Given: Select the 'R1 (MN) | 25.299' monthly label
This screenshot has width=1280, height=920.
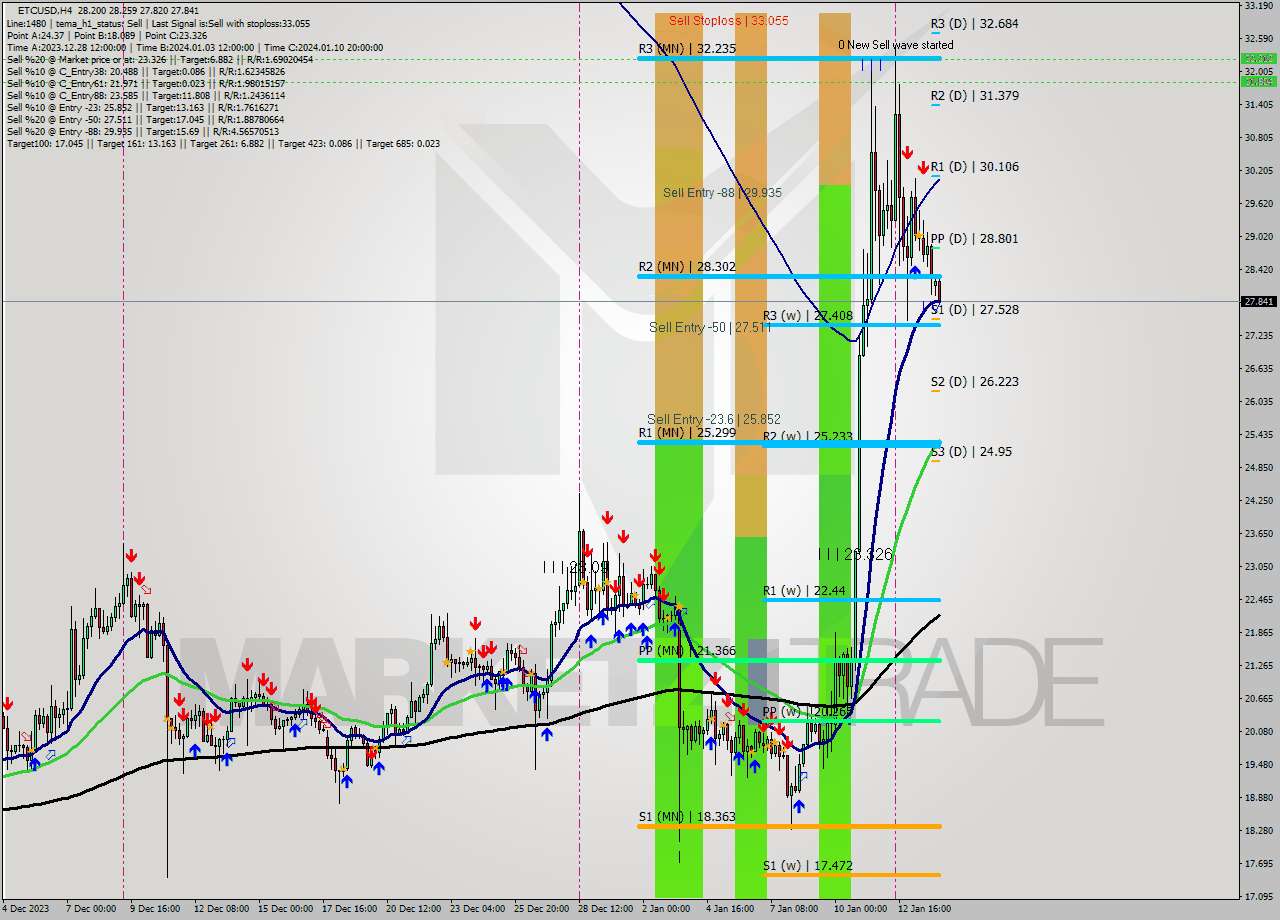Looking at the screenshot, I should coord(687,432).
